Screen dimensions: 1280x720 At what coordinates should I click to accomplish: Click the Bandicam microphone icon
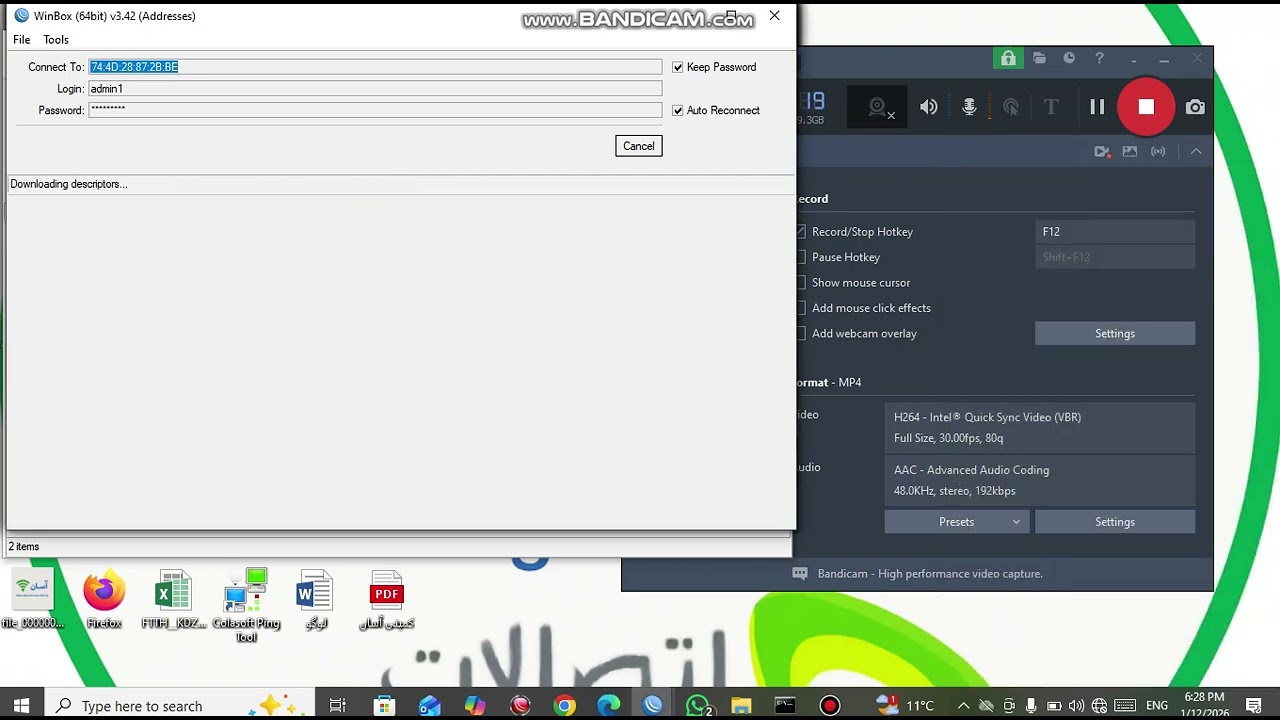click(x=969, y=107)
